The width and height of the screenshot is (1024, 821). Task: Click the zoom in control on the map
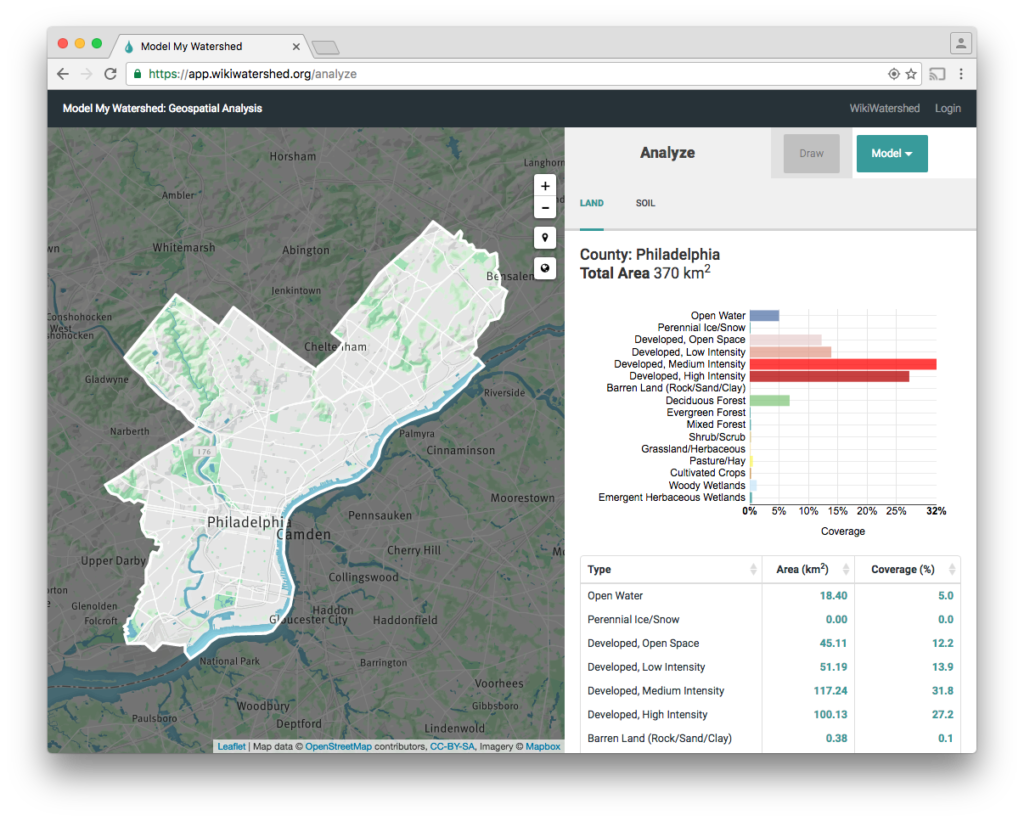tap(545, 186)
